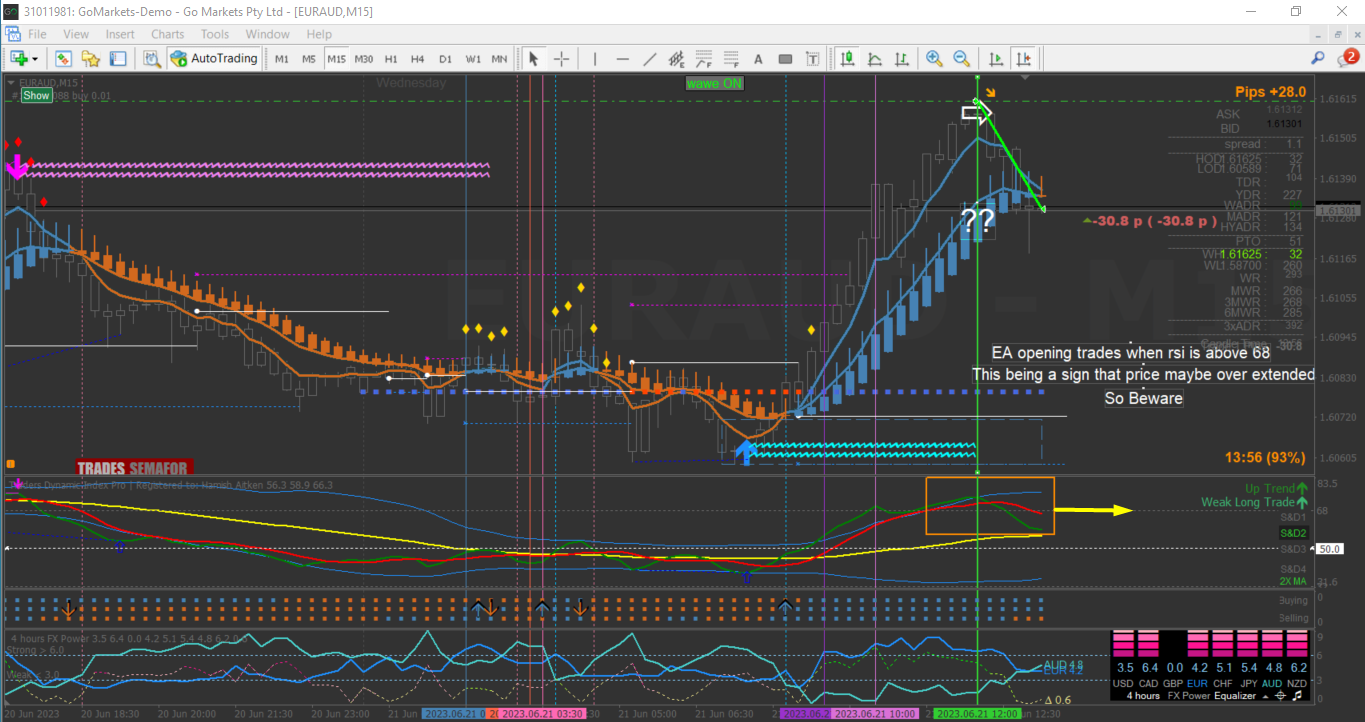This screenshot has height=722, width=1365.
Task: Click the green Show button
Action: tap(36, 96)
